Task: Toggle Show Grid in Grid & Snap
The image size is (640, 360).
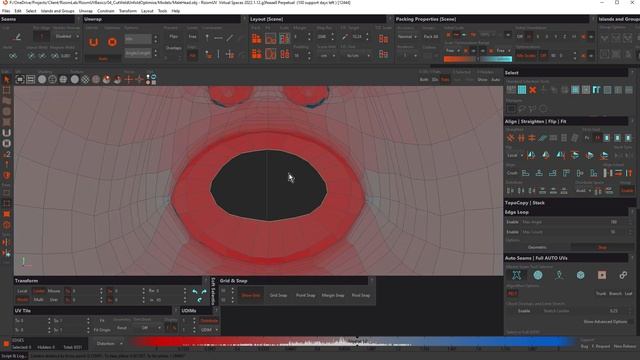Action: point(251,295)
